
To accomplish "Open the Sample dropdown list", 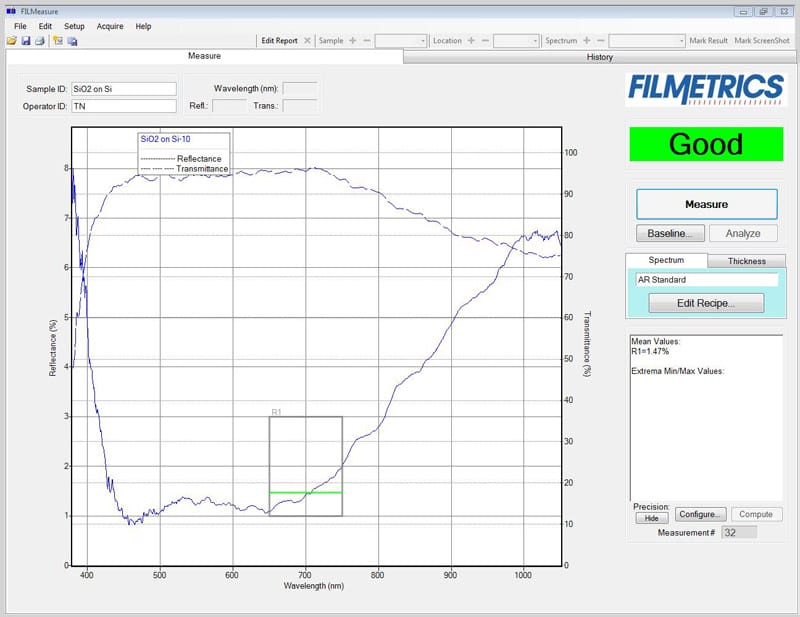I will click(x=401, y=41).
